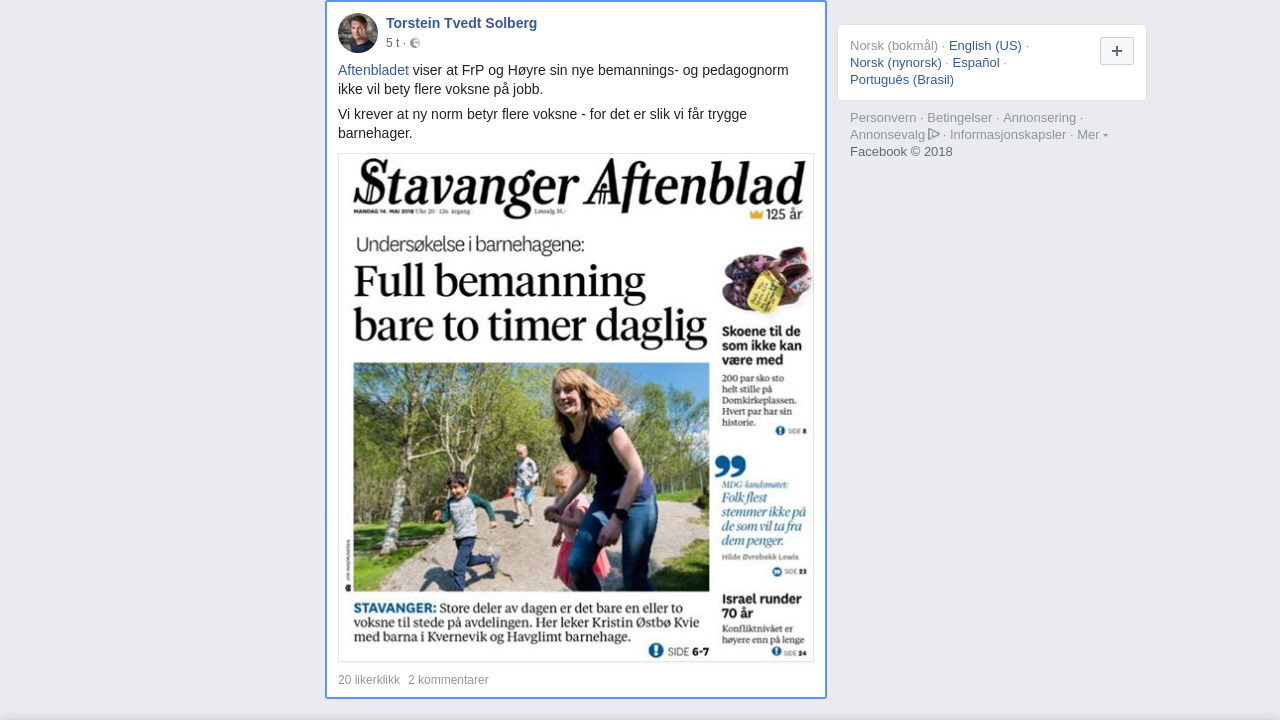The height and width of the screenshot is (720, 1280).
Task: Switch language to English (US)
Action: pyautogui.click(x=985, y=46)
